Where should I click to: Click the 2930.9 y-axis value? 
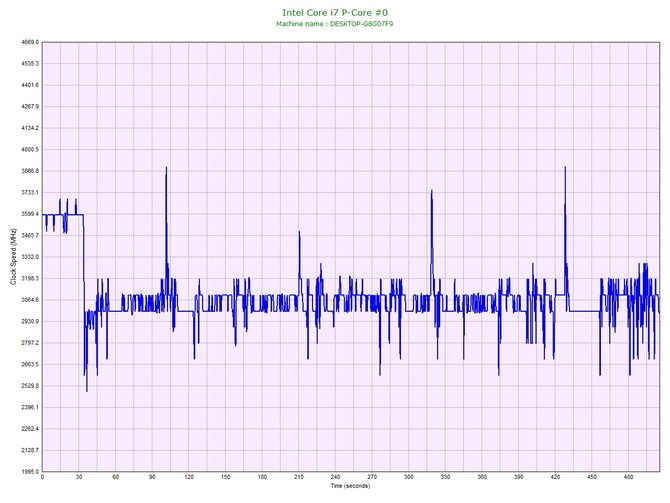(30, 321)
